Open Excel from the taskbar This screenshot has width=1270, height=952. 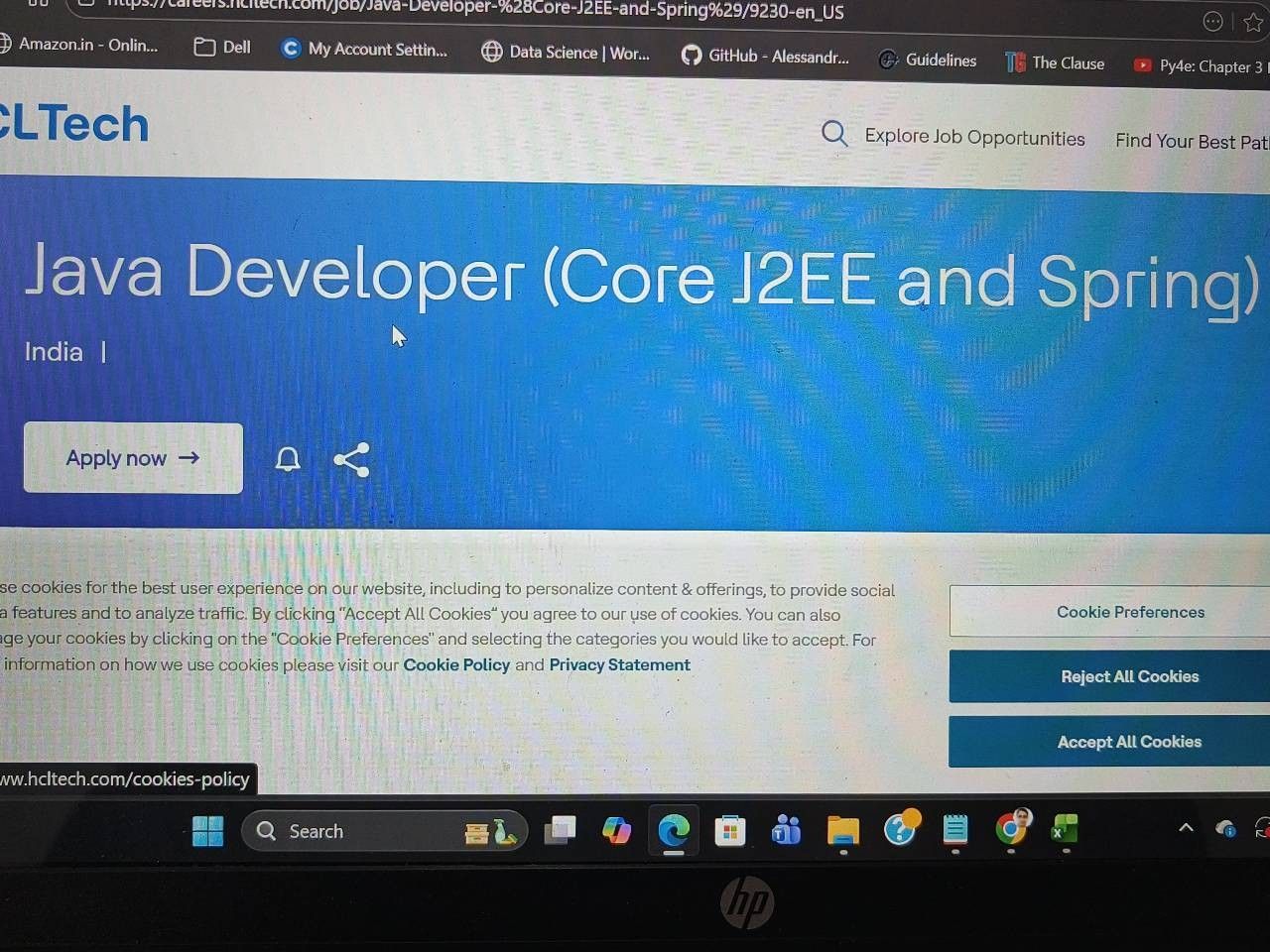click(x=1065, y=829)
